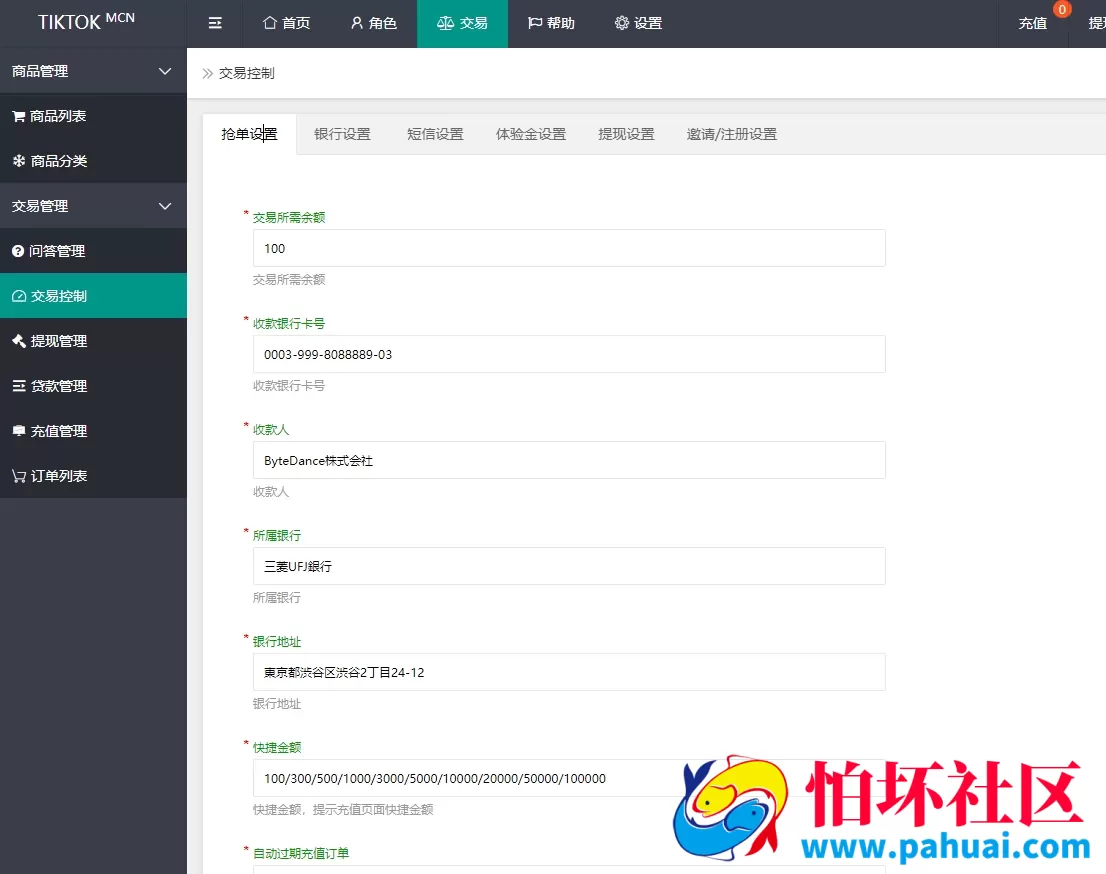Switch to the 银行设置 tab
The height and width of the screenshot is (874, 1106).
click(342, 134)
